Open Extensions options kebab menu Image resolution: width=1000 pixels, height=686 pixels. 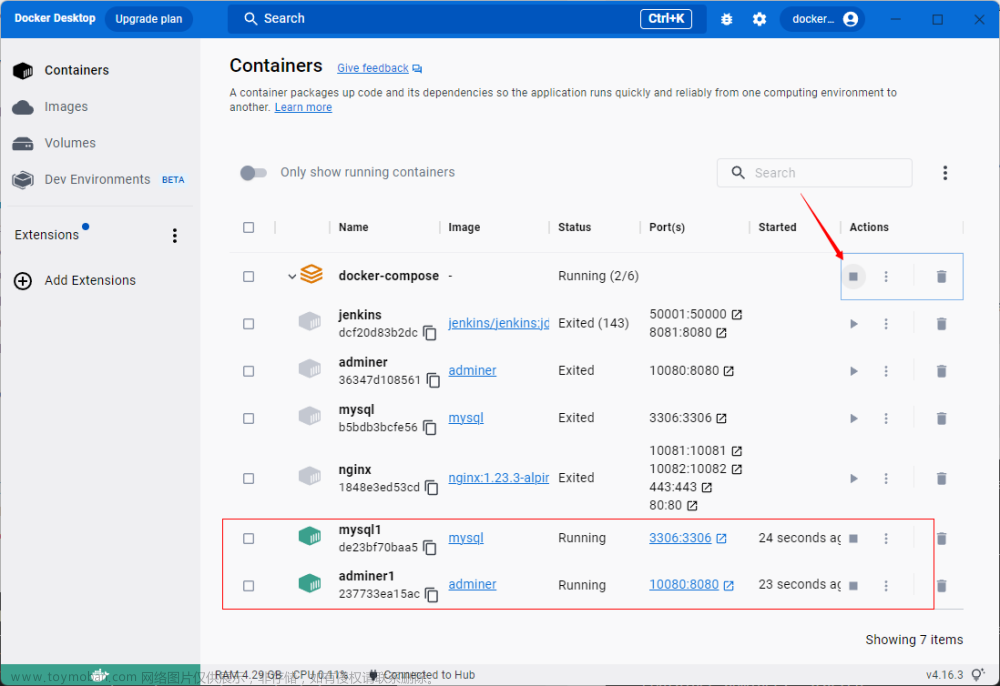(175, 236)
